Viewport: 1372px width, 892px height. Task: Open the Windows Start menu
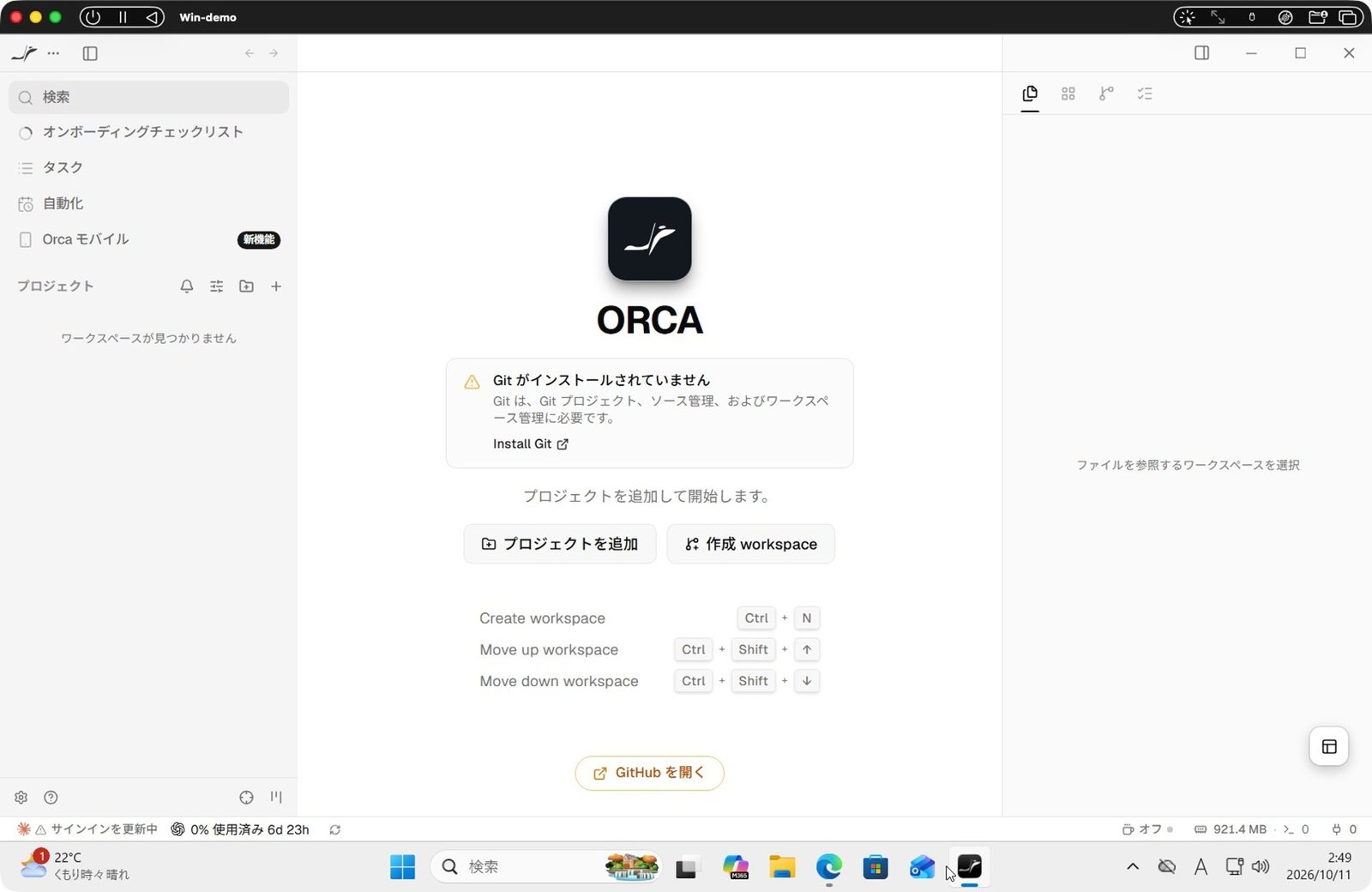[x=402, y=867]
